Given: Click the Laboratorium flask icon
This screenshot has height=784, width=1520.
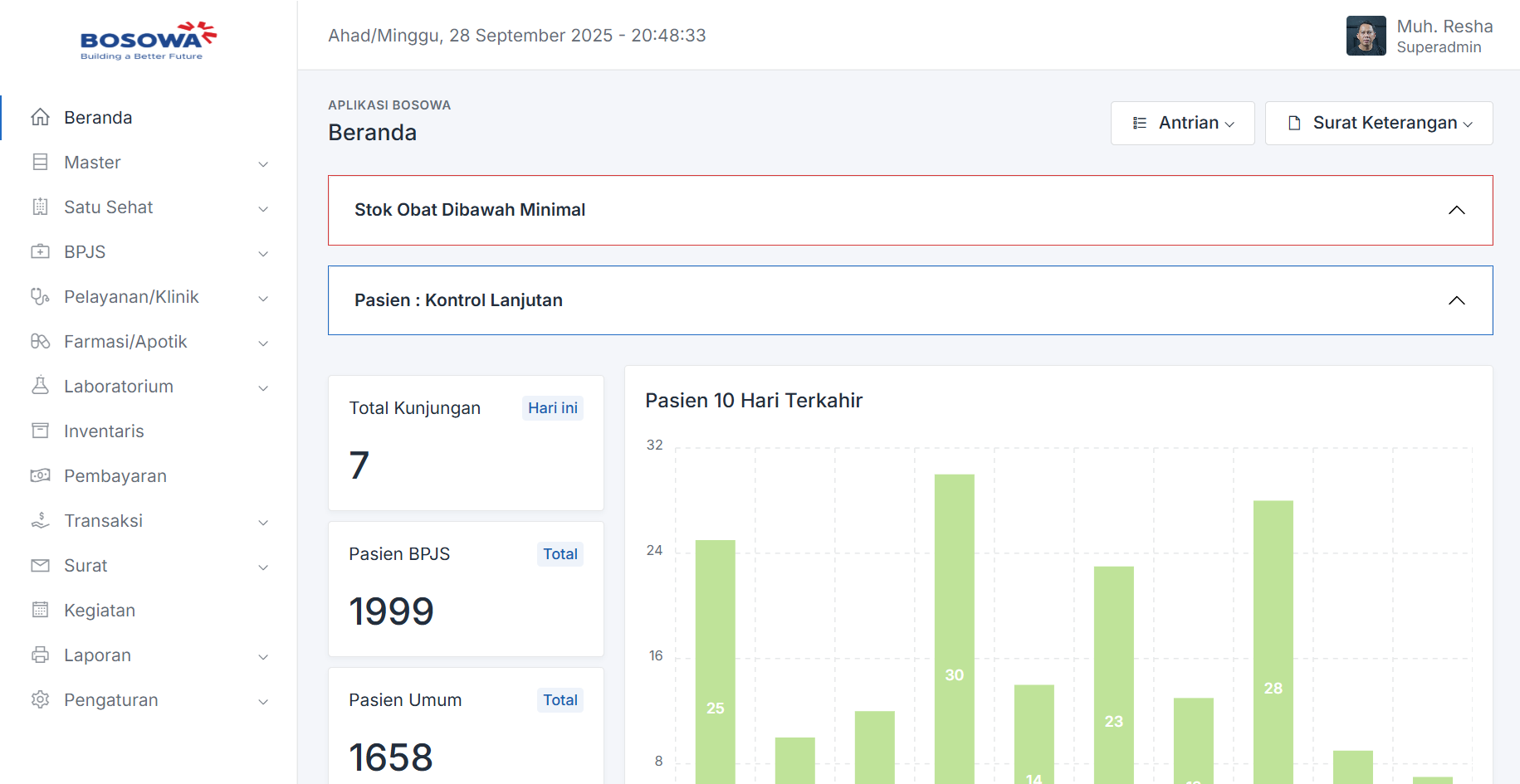Looking at the screenshot, I should click(x=40, y=387).
